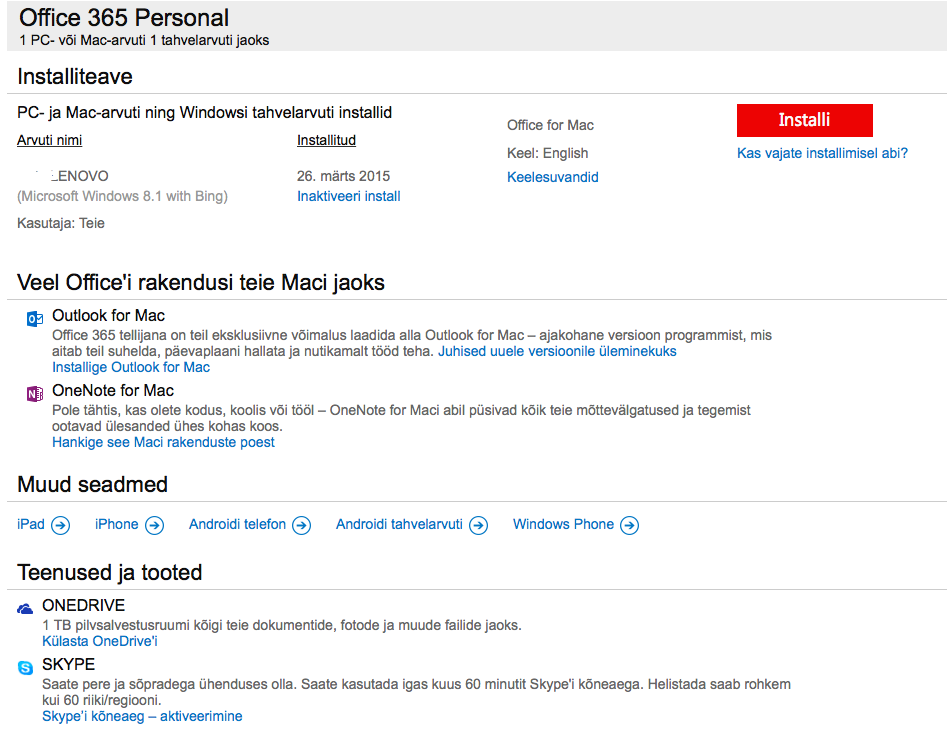Click the SKYPE heading
The image size is (949, 729).
68,664
